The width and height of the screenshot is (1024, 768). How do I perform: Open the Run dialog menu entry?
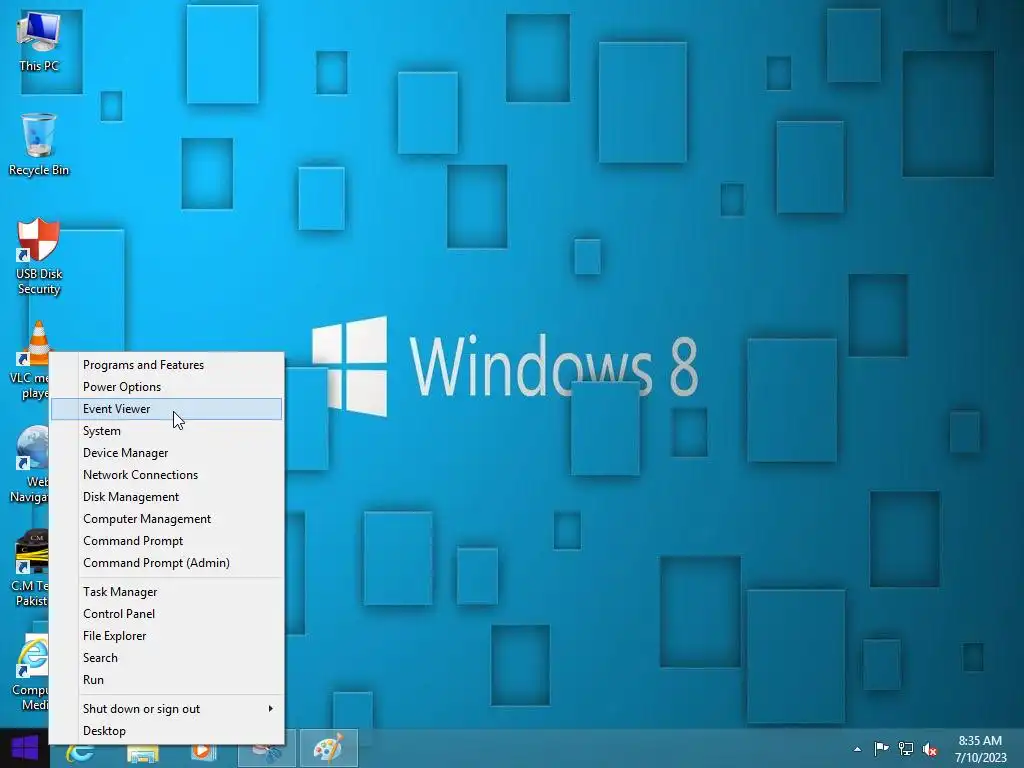point(167,680)
